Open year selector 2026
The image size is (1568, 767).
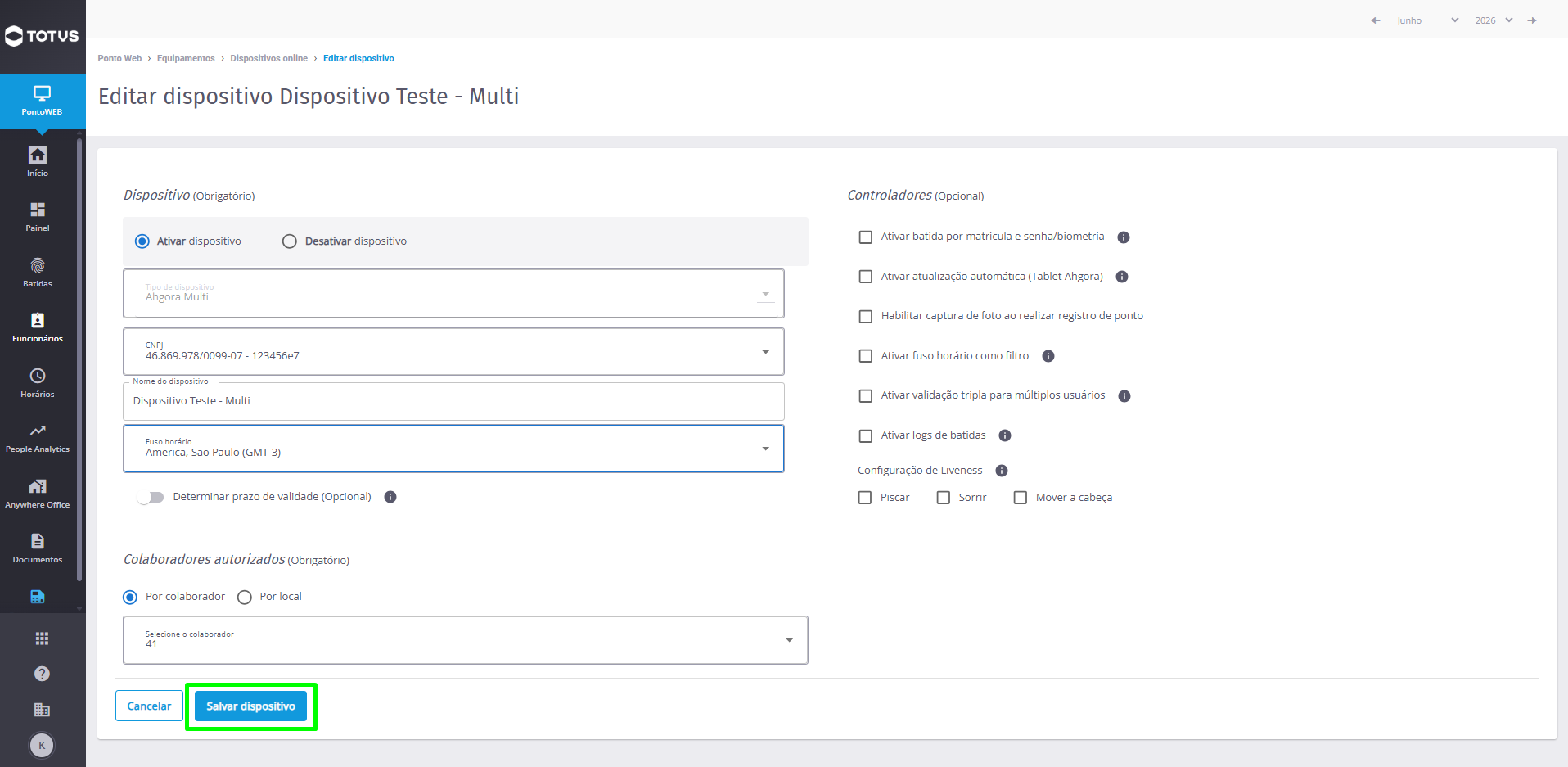tap(1494, 20)
